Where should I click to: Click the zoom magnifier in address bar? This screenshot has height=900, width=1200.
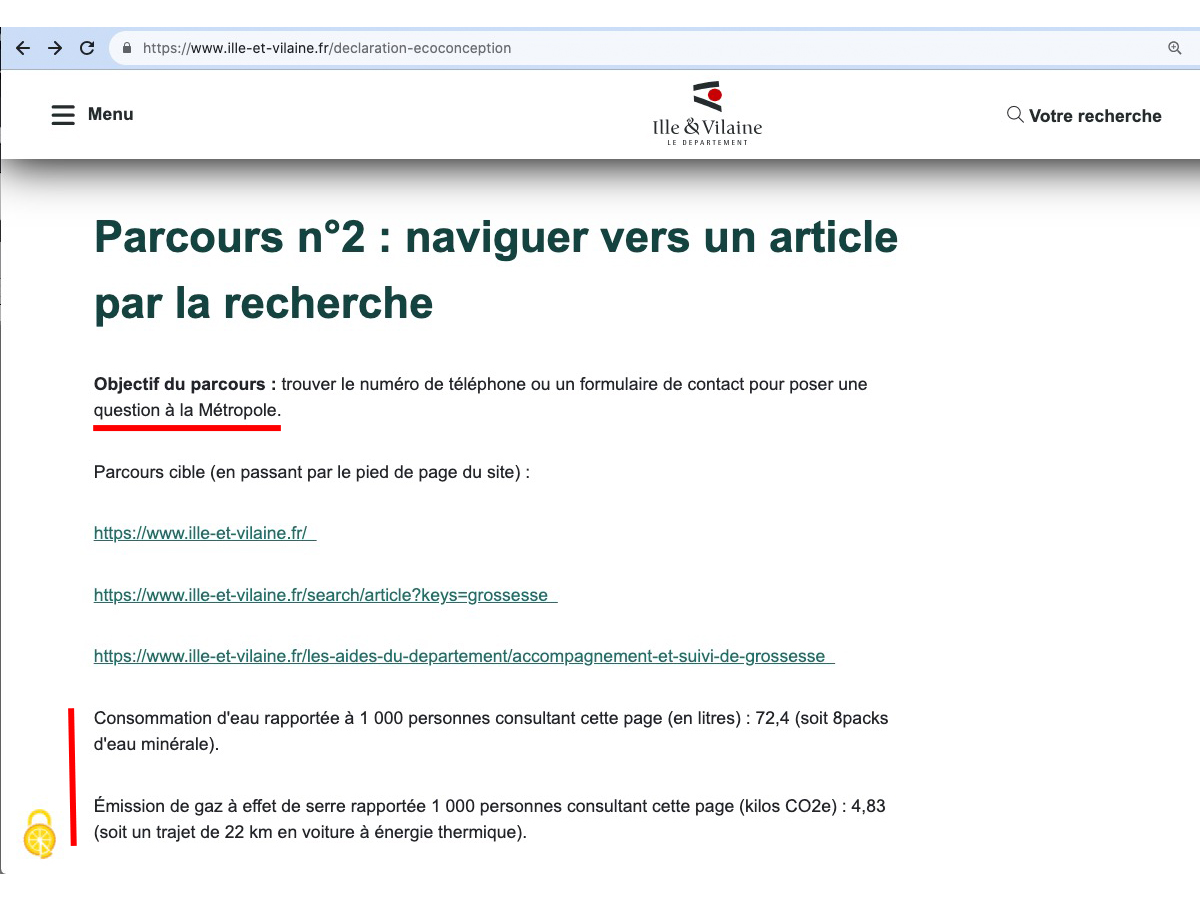click(1175, 48)
